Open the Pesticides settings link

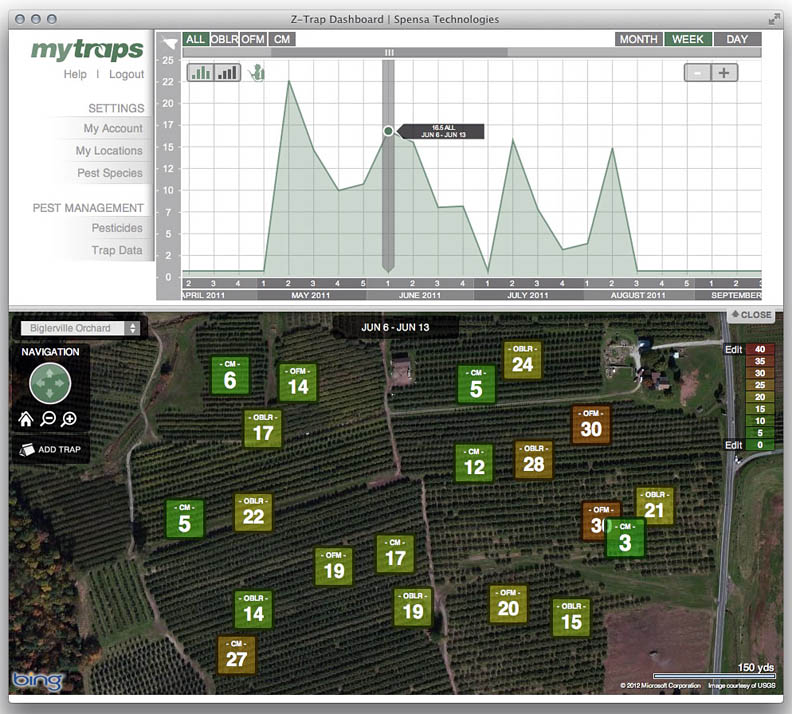pyautogui.click(x=117, y=228)
